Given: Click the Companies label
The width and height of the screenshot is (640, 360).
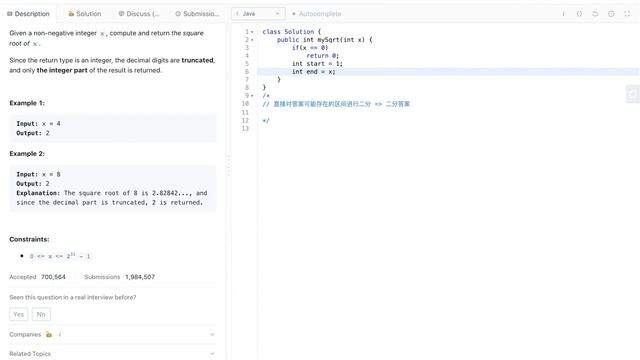Looking at the screenshot, I should point(25,334).
